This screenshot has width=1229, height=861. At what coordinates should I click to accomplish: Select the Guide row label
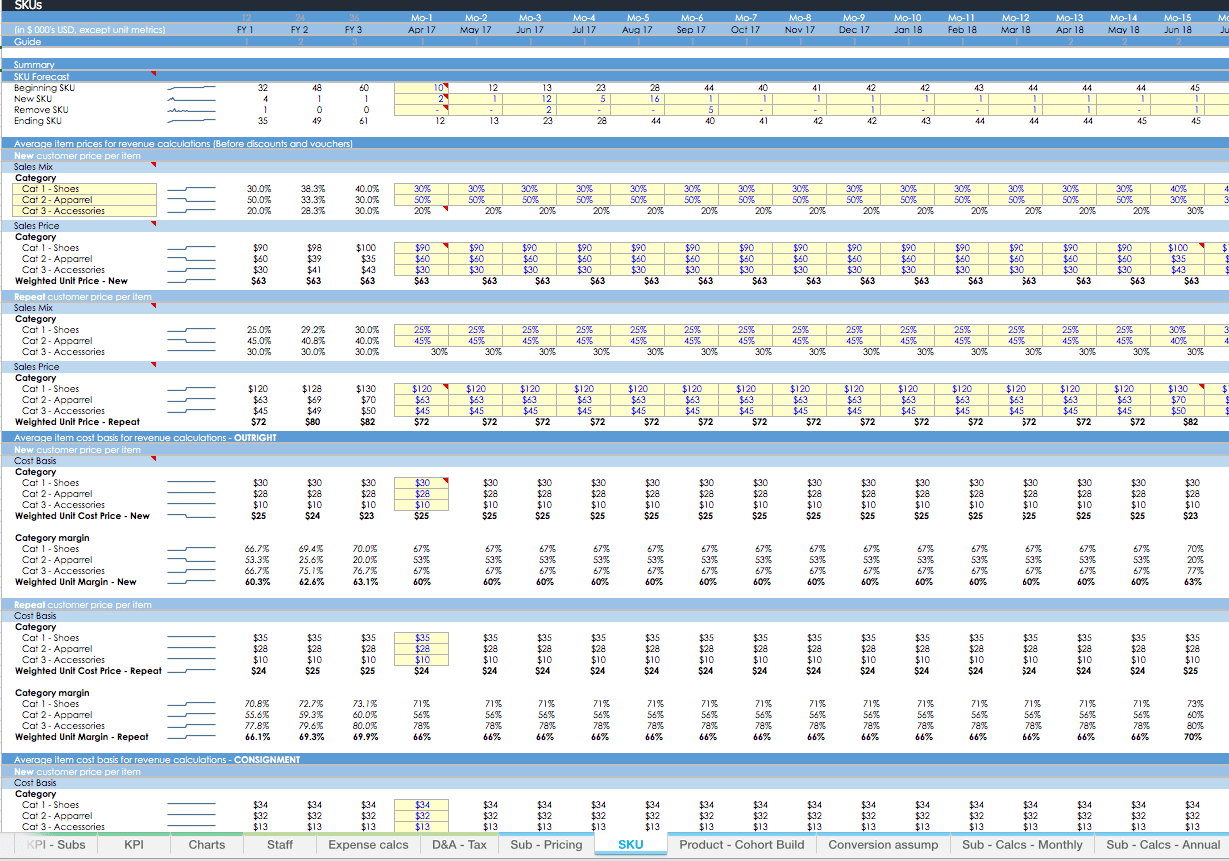click(27, 41)
